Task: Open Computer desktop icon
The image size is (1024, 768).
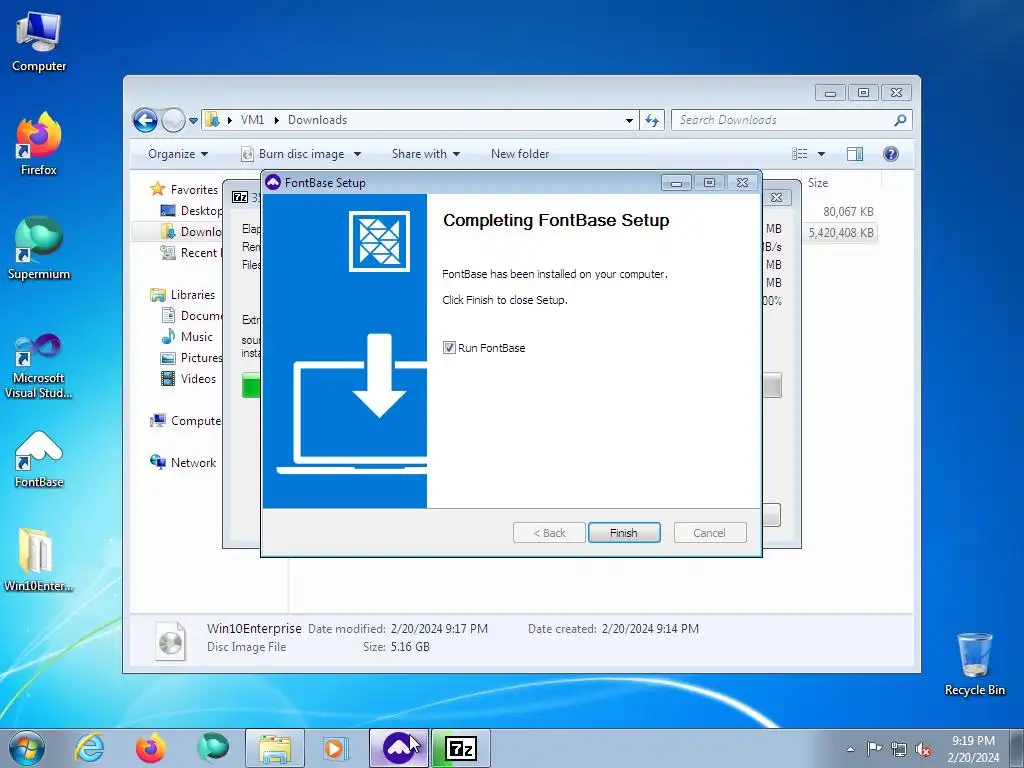Action: coord(39,42)
